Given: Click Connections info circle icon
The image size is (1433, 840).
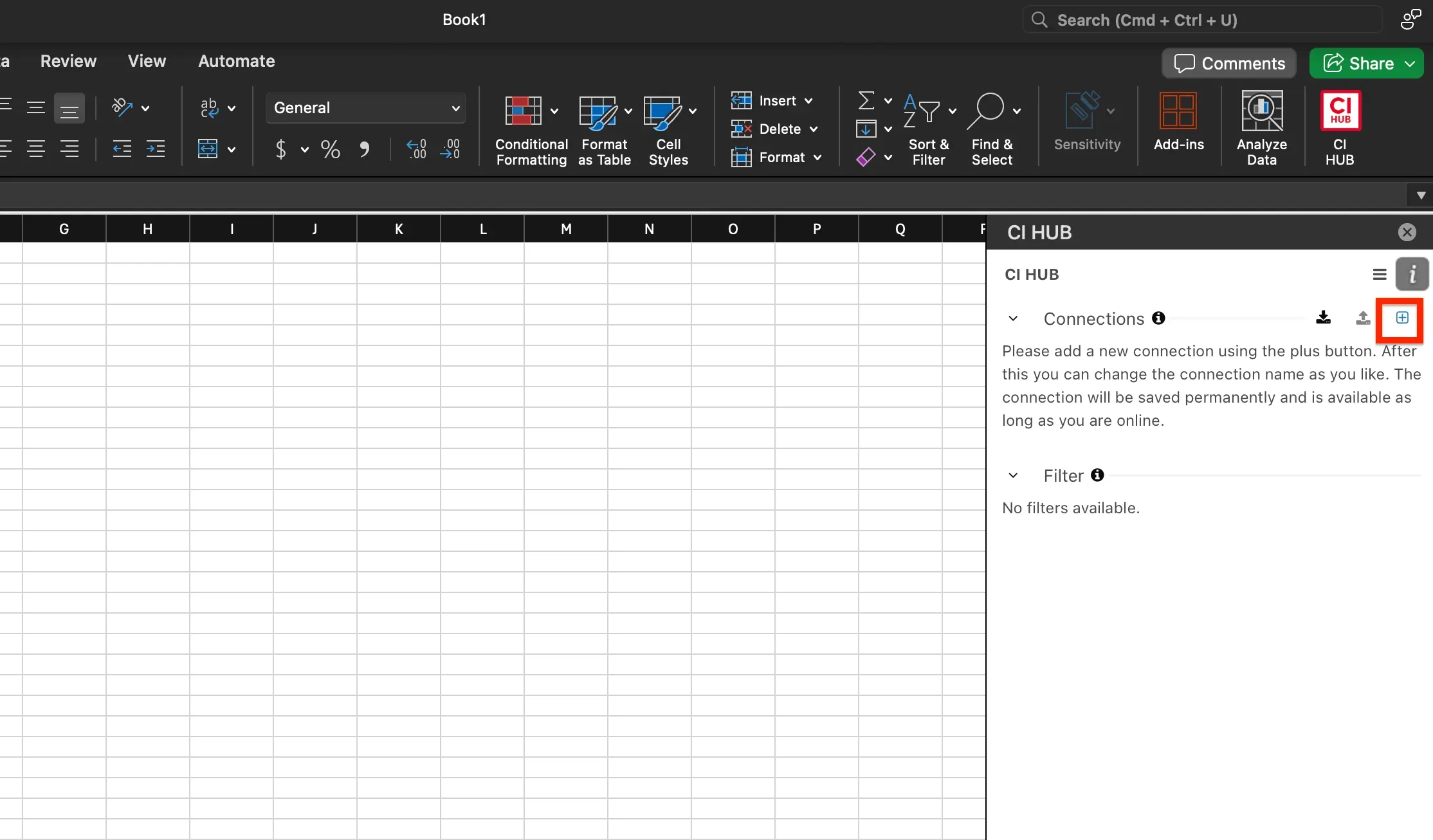Looking at the screenshot, I should pyautogui.click(x=1158, y=318).
